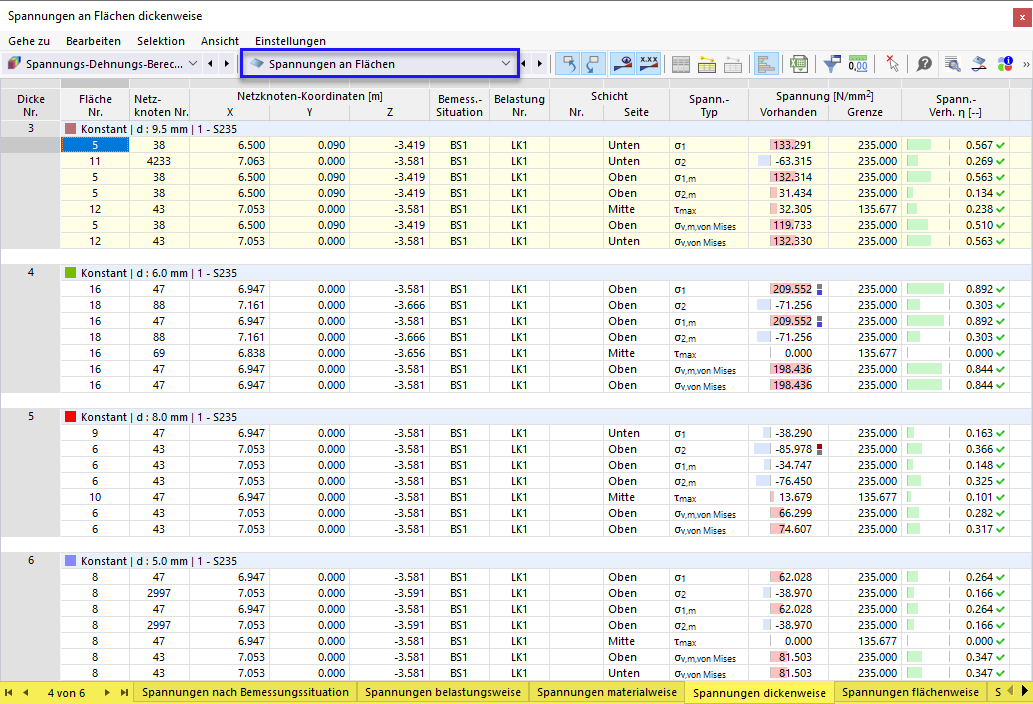Click the Spann.-Verh. η column header
Viewport: 1033px width, 704px height.
click(955, 105)
